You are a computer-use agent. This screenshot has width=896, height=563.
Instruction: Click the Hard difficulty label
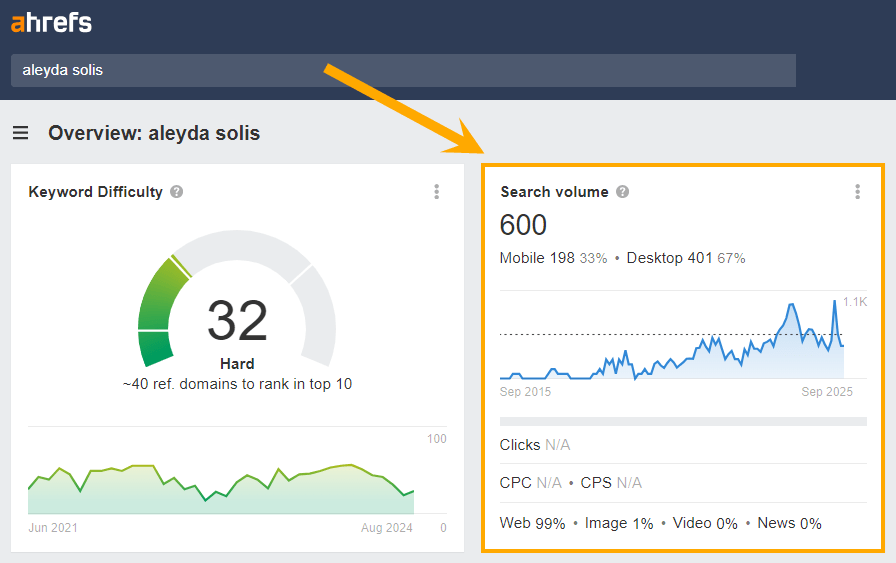[237, 364]
